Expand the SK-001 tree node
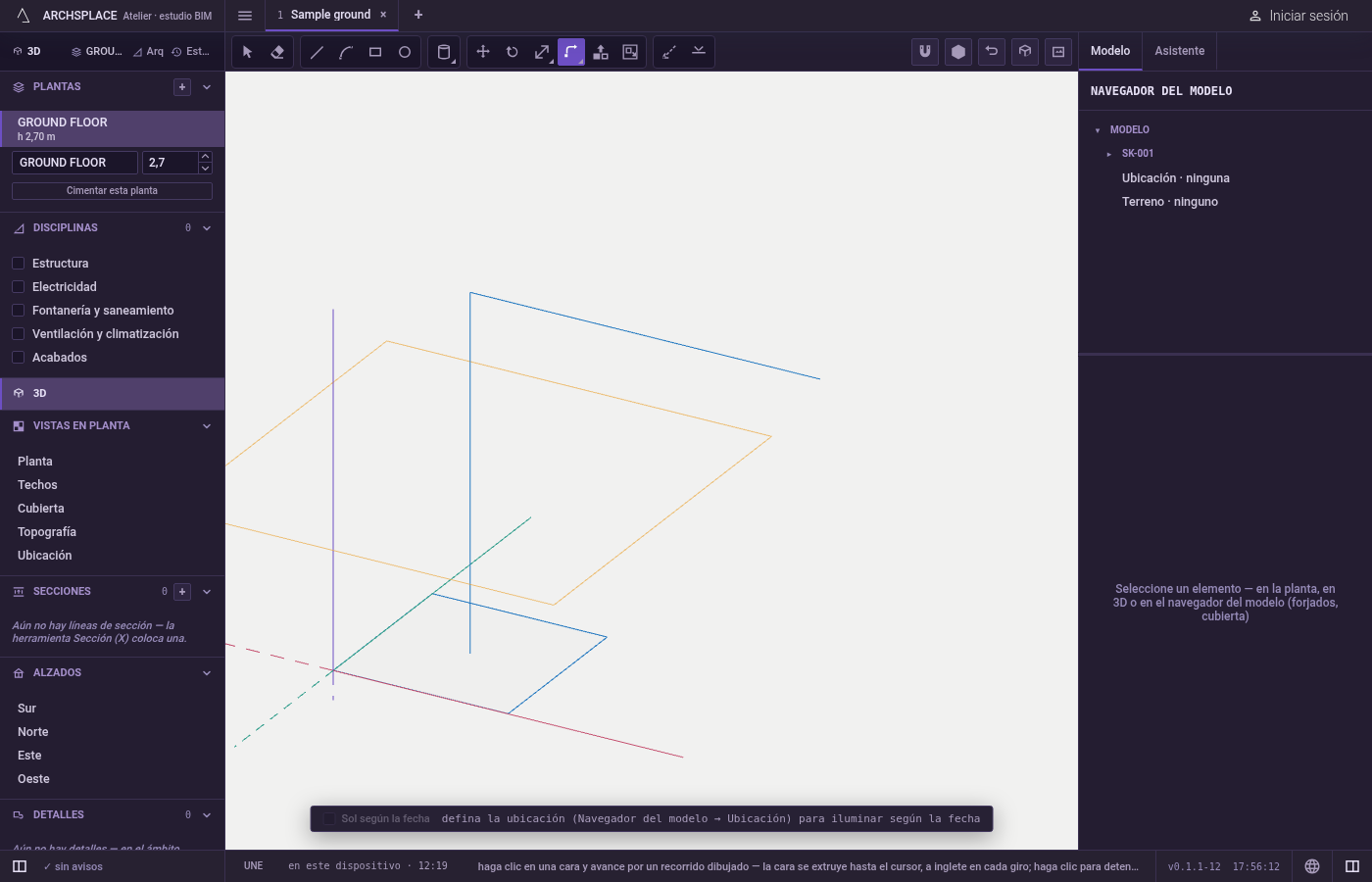 (x=1109, y=154)
